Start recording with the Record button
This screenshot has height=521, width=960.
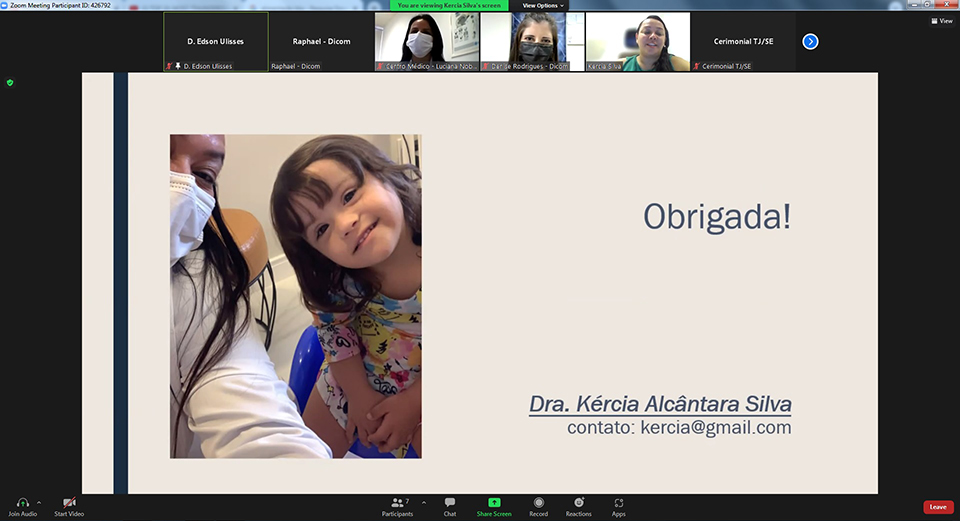[539, 503]
